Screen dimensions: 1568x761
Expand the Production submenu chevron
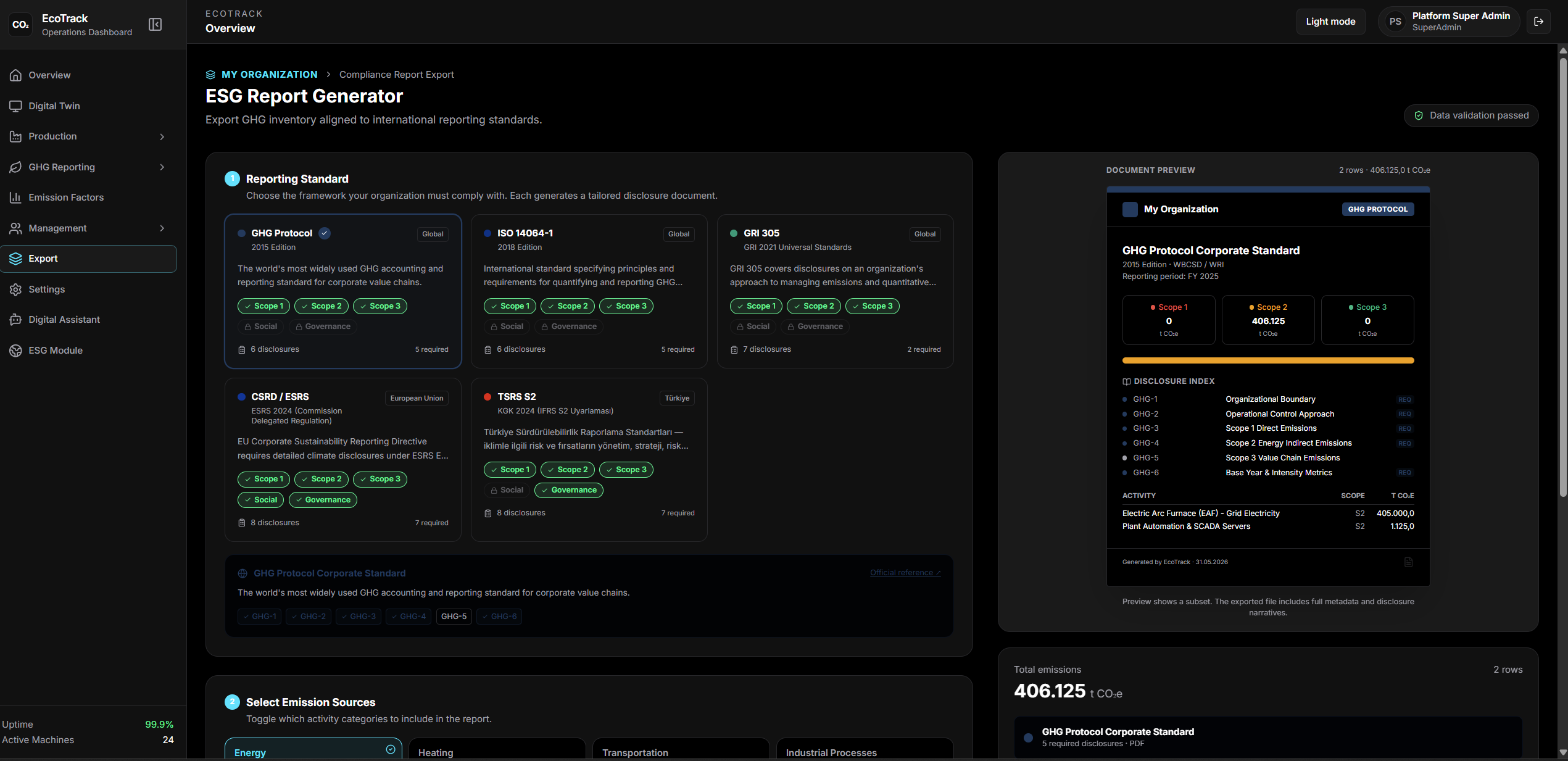click(x=162, y=136)
